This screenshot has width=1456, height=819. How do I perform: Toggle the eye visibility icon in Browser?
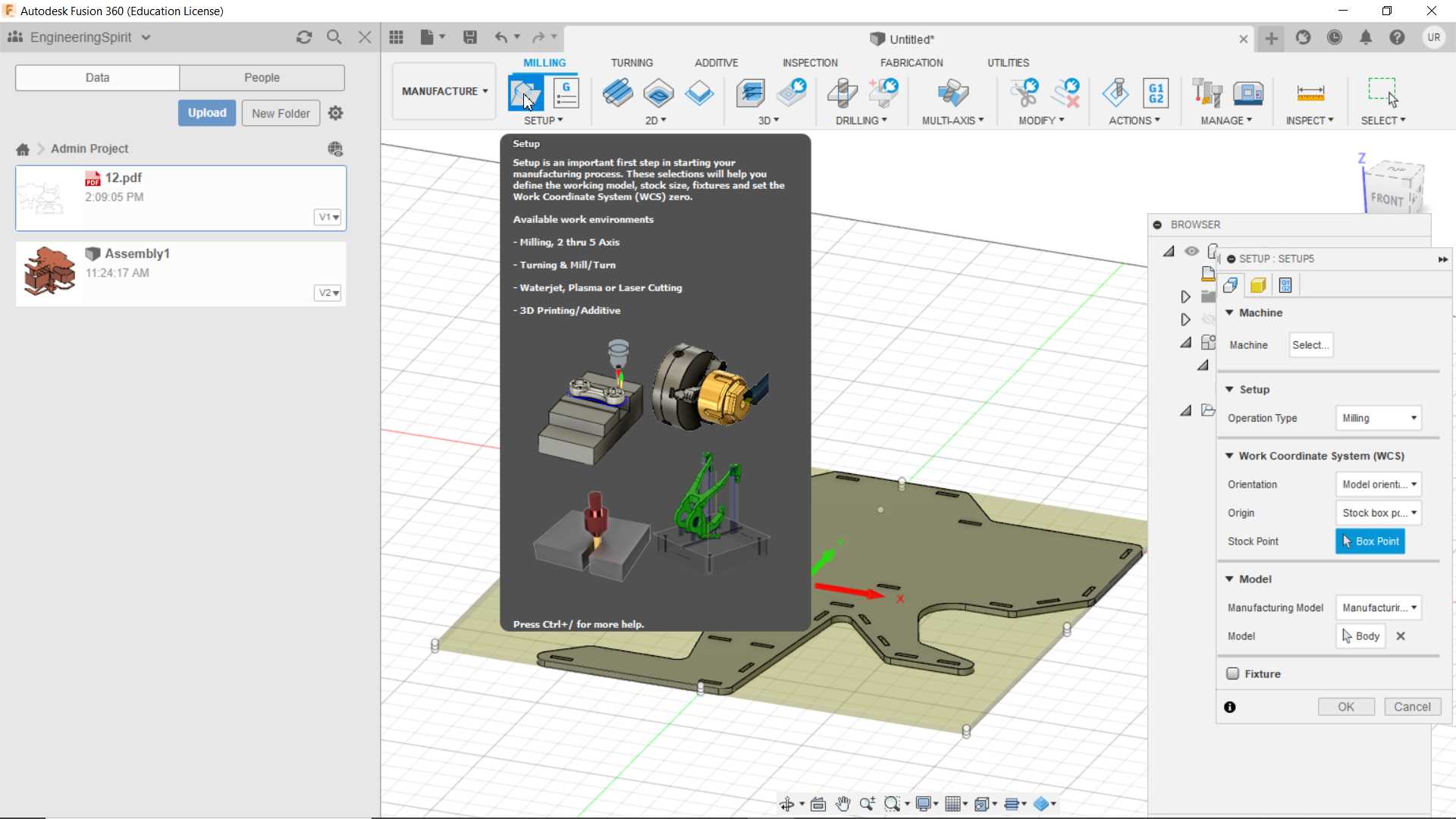pos(1192,251)
